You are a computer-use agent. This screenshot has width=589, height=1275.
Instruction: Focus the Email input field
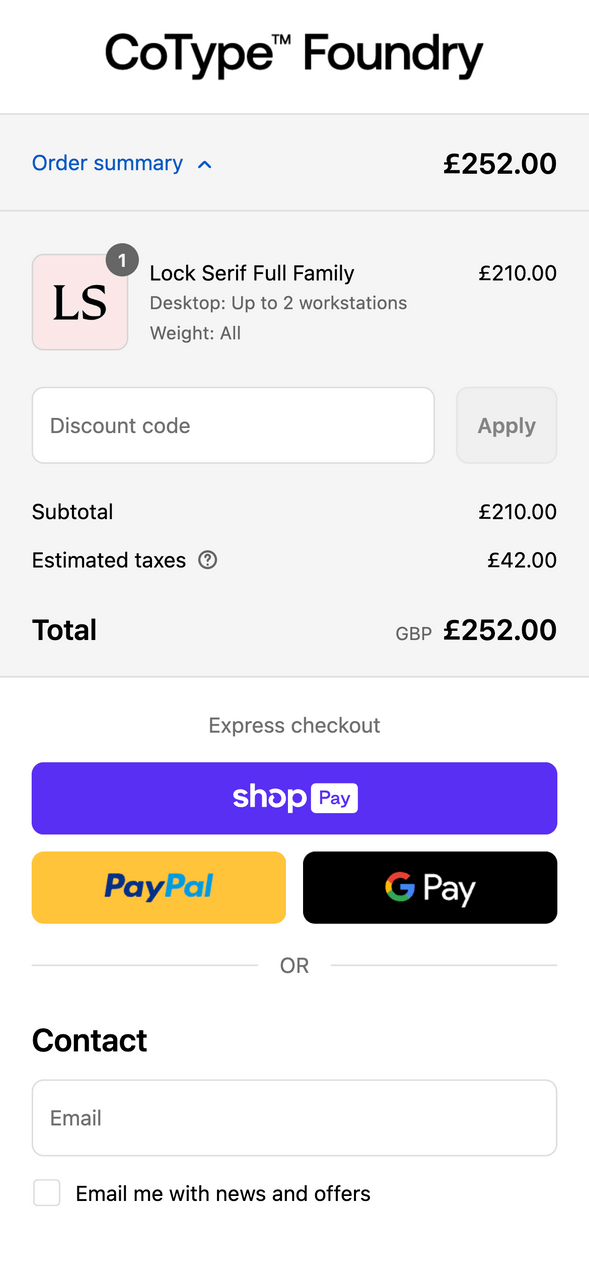pos(294,1118)
